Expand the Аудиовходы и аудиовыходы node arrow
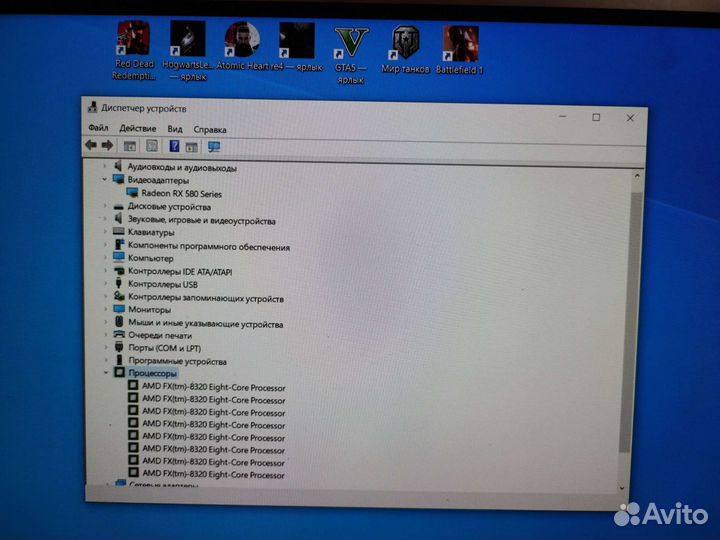This screenshot has width=720, height=540. point(105,166)
